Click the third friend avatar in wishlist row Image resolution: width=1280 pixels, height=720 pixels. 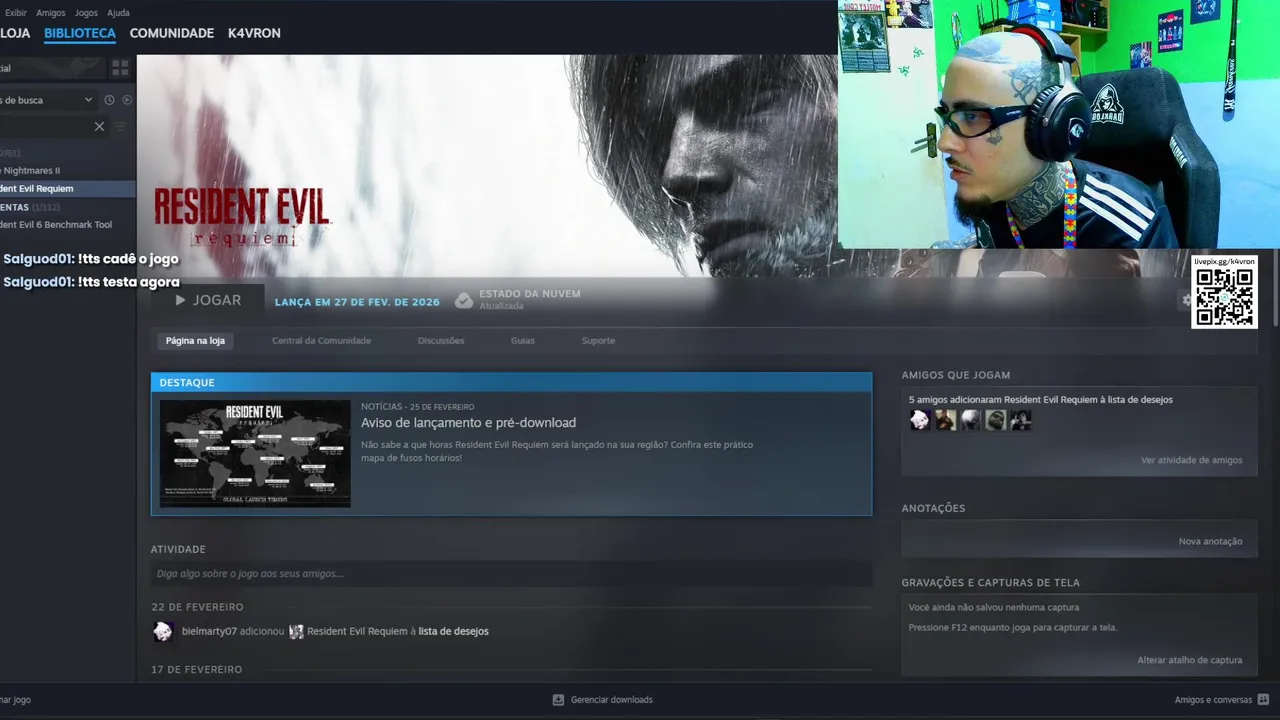970,421
